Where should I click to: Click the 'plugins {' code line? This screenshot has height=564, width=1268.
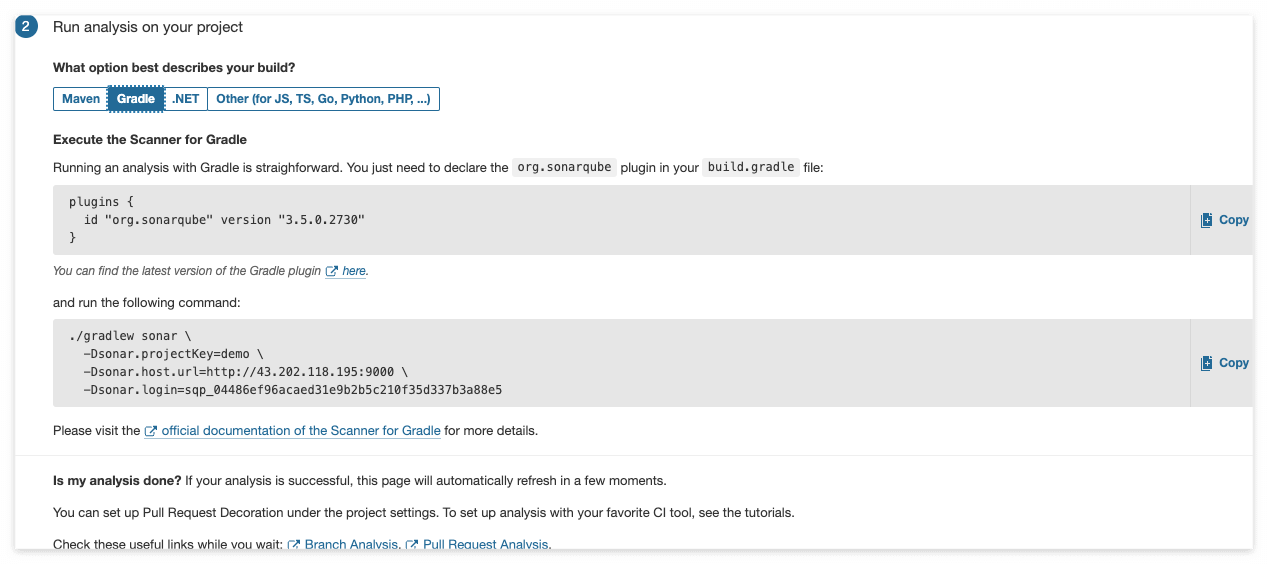101,202
